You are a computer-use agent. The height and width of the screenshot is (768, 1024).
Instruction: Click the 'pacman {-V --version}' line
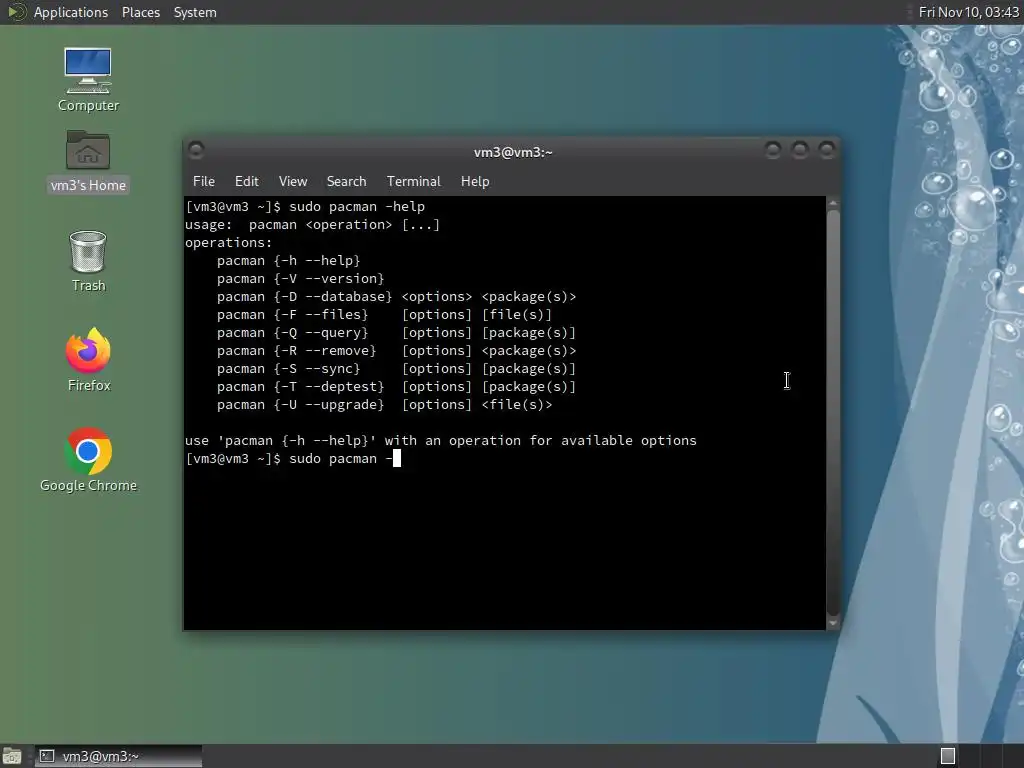click(x=300, y=279)
